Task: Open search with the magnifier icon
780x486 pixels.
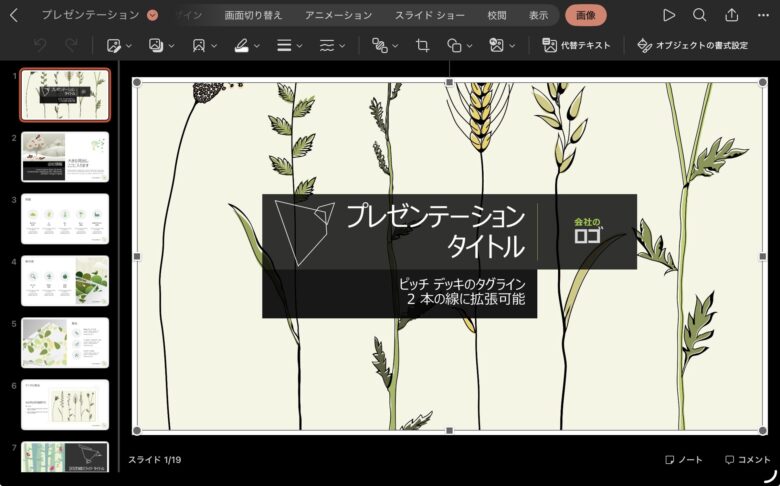Action: tap(699, 15)
